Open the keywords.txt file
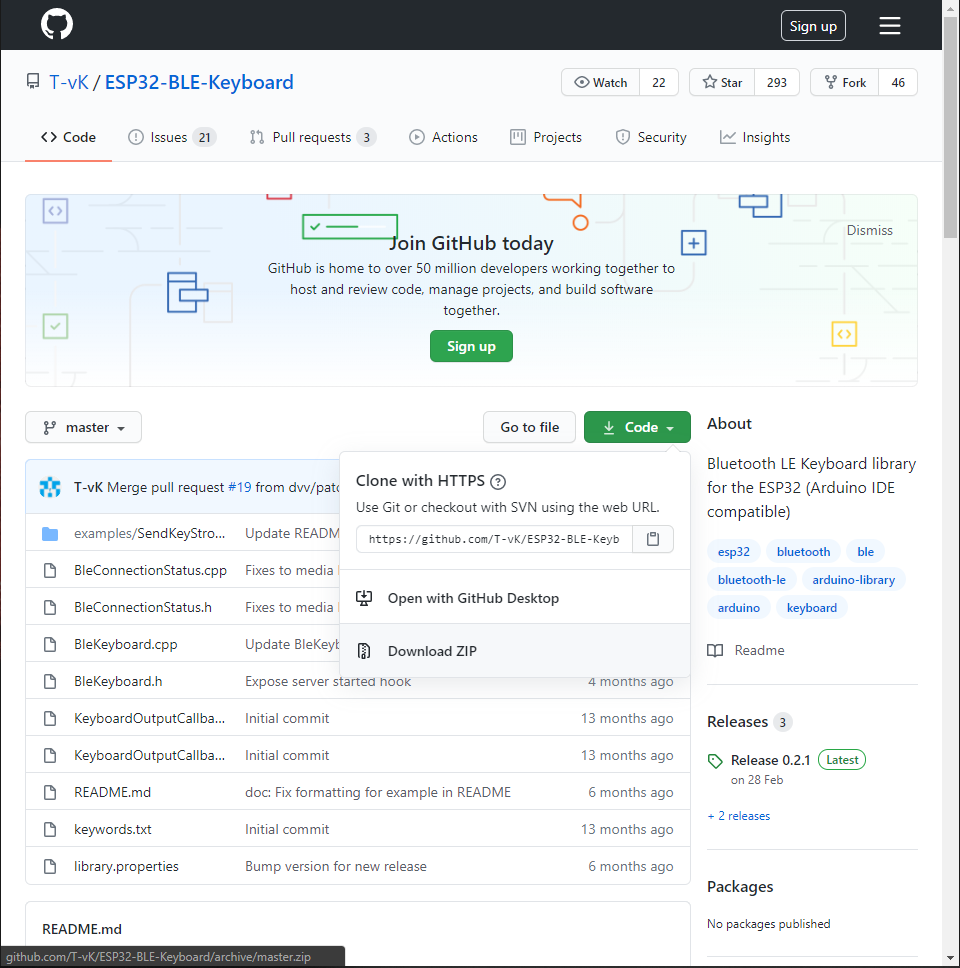This screenshot has height=968, width=960. [112, 830]
